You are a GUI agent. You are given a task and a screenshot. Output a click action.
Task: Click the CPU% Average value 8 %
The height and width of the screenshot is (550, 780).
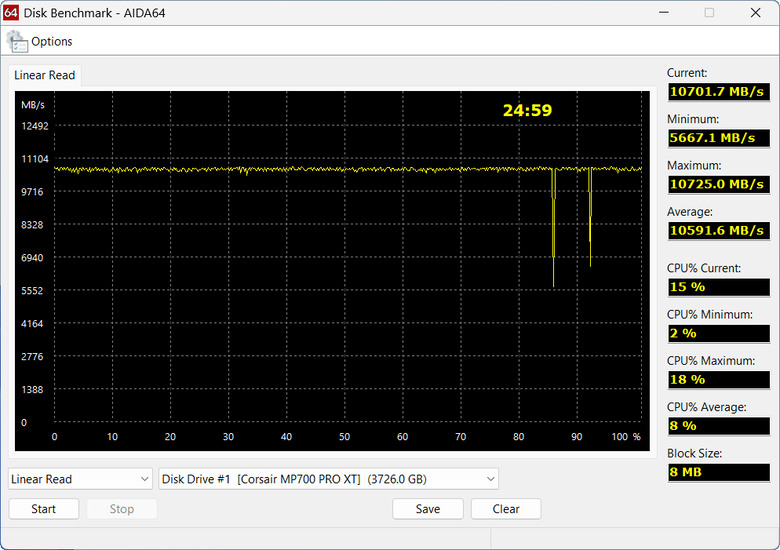tap(719, 426)
